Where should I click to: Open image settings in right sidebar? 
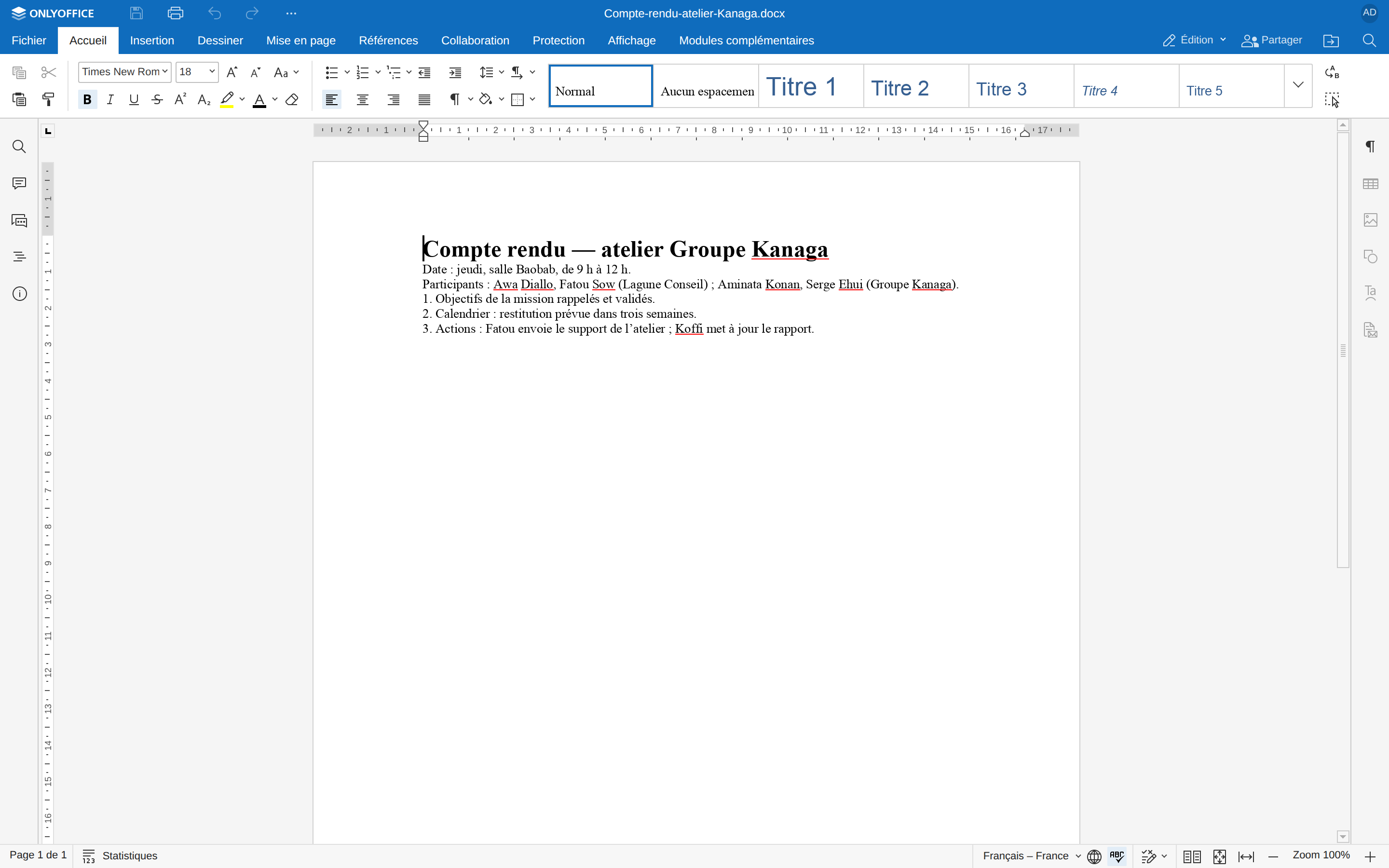pos(1371,220)
